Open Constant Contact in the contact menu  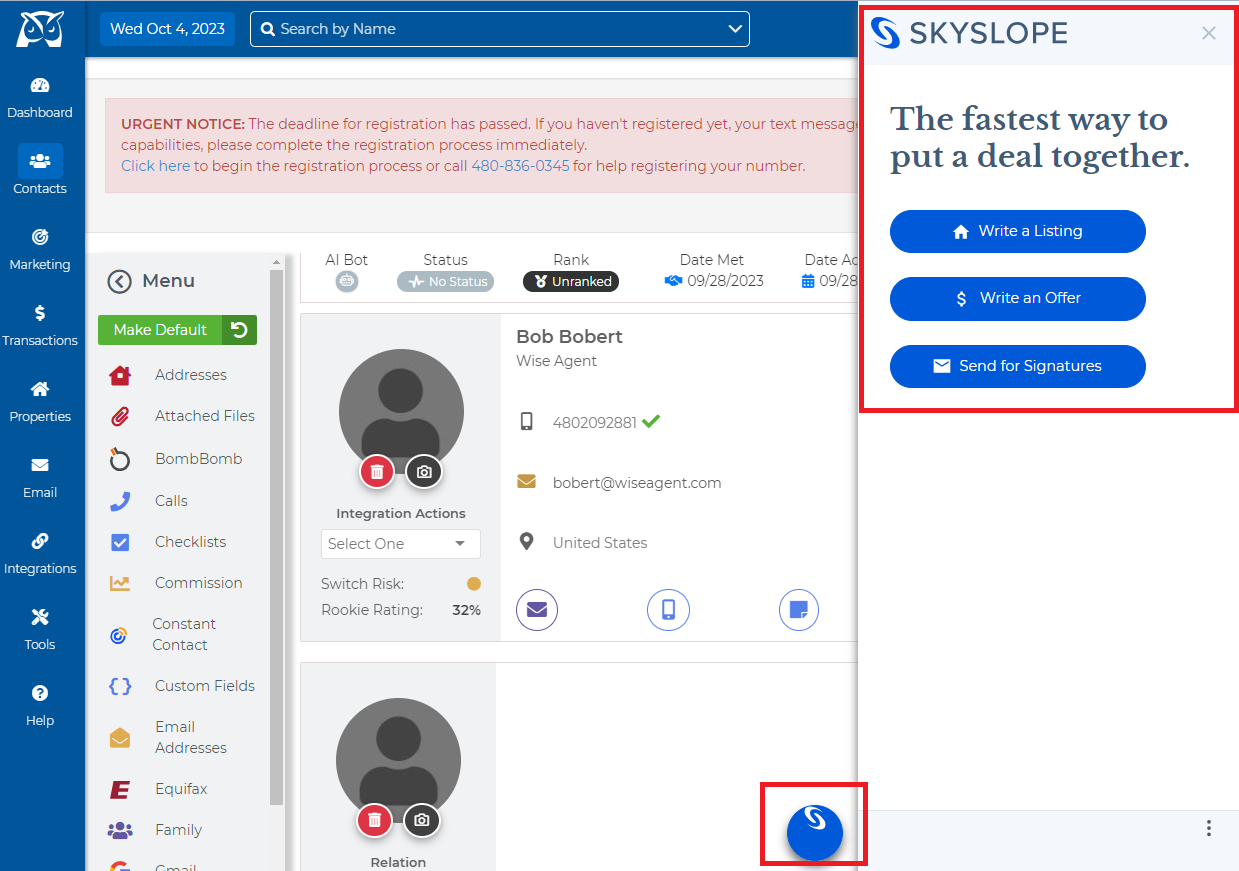184,634
